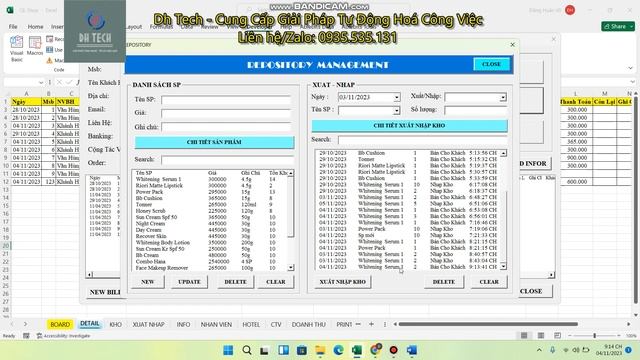Click the NEW product button
Viewport: 640px width, 360px height.
click(x=147, y=282)
